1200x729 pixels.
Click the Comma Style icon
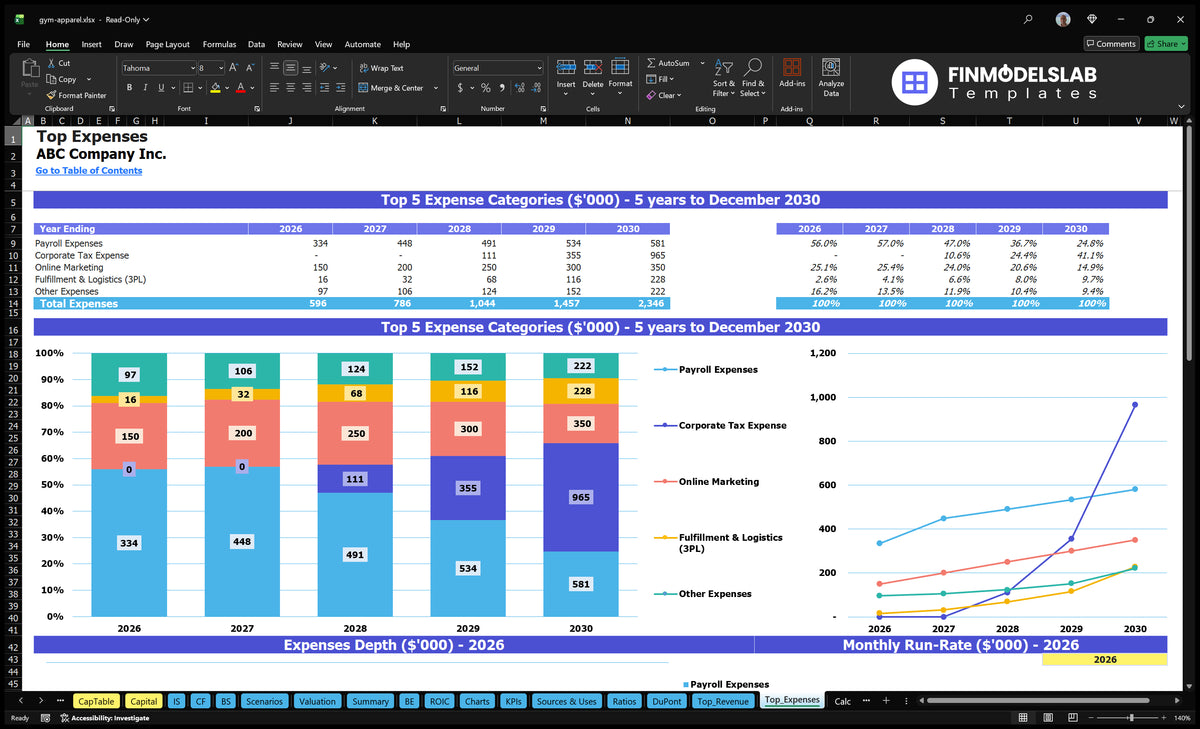point(501,88)
